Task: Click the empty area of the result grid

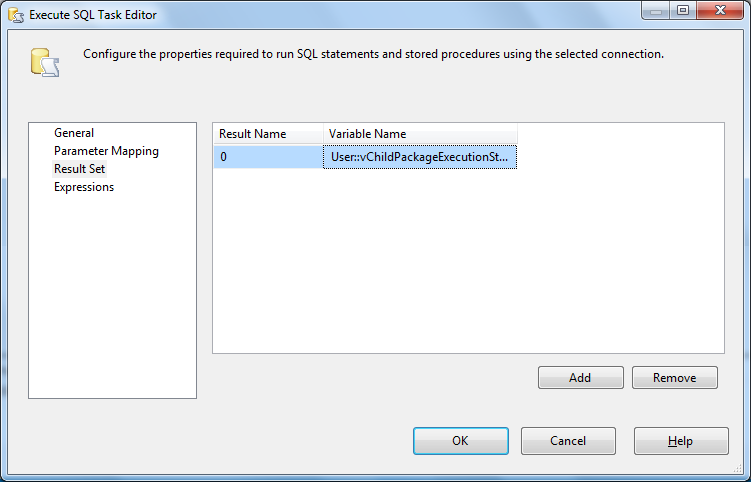Action: (468, 261)
